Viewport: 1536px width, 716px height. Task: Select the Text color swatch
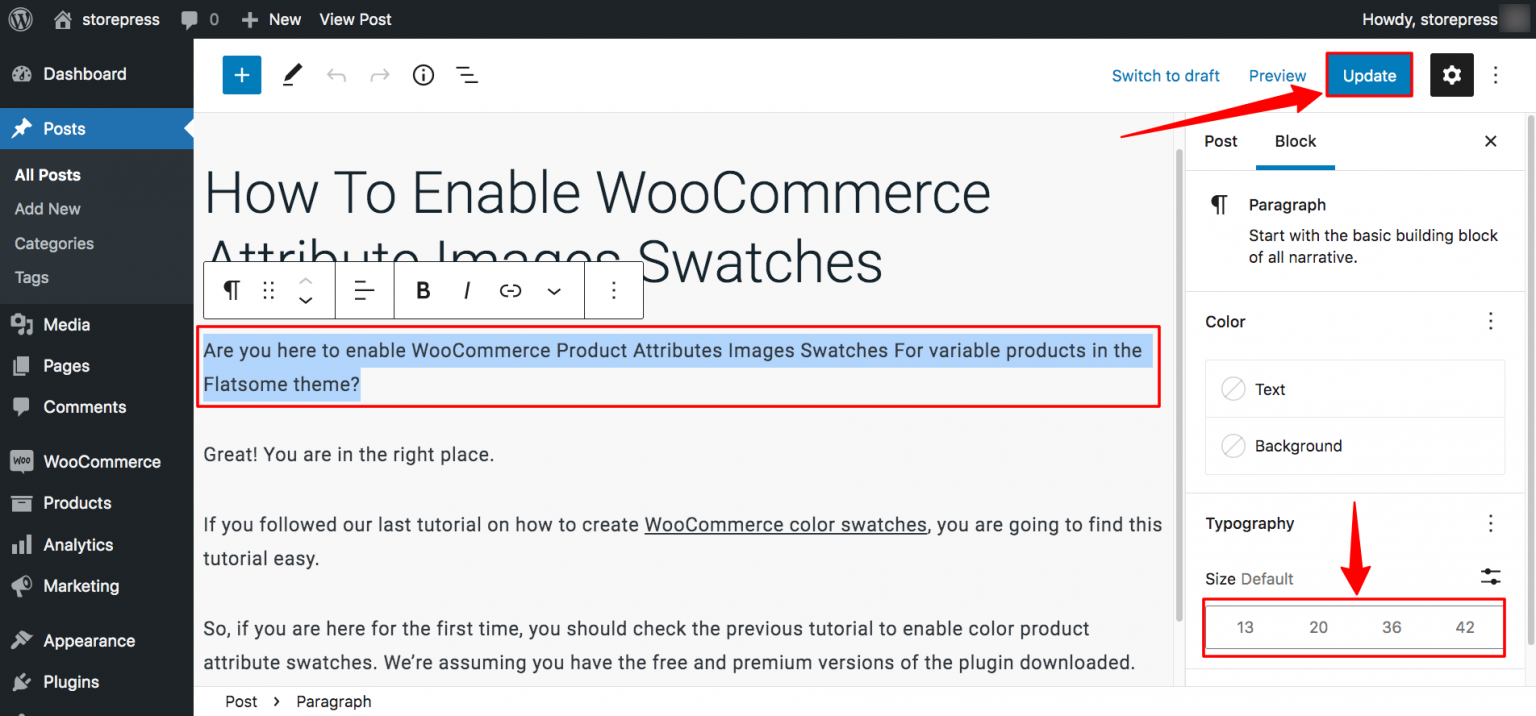(1355, 389)
